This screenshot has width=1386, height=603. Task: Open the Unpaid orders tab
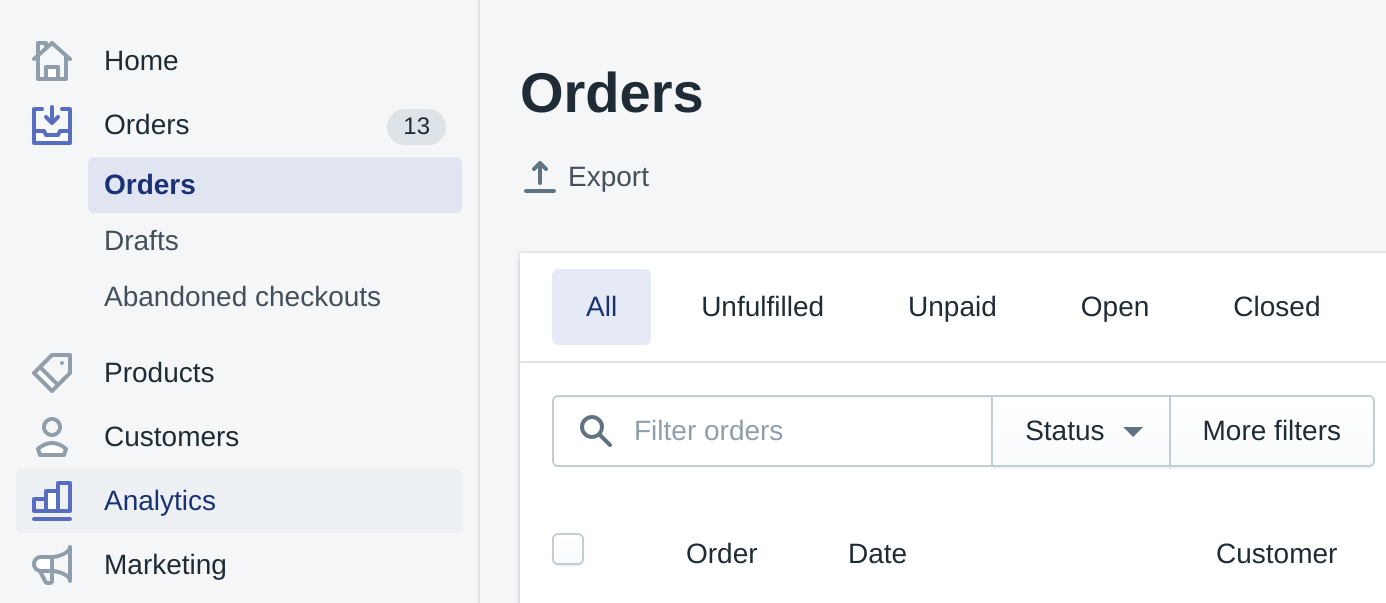[951, 306]
